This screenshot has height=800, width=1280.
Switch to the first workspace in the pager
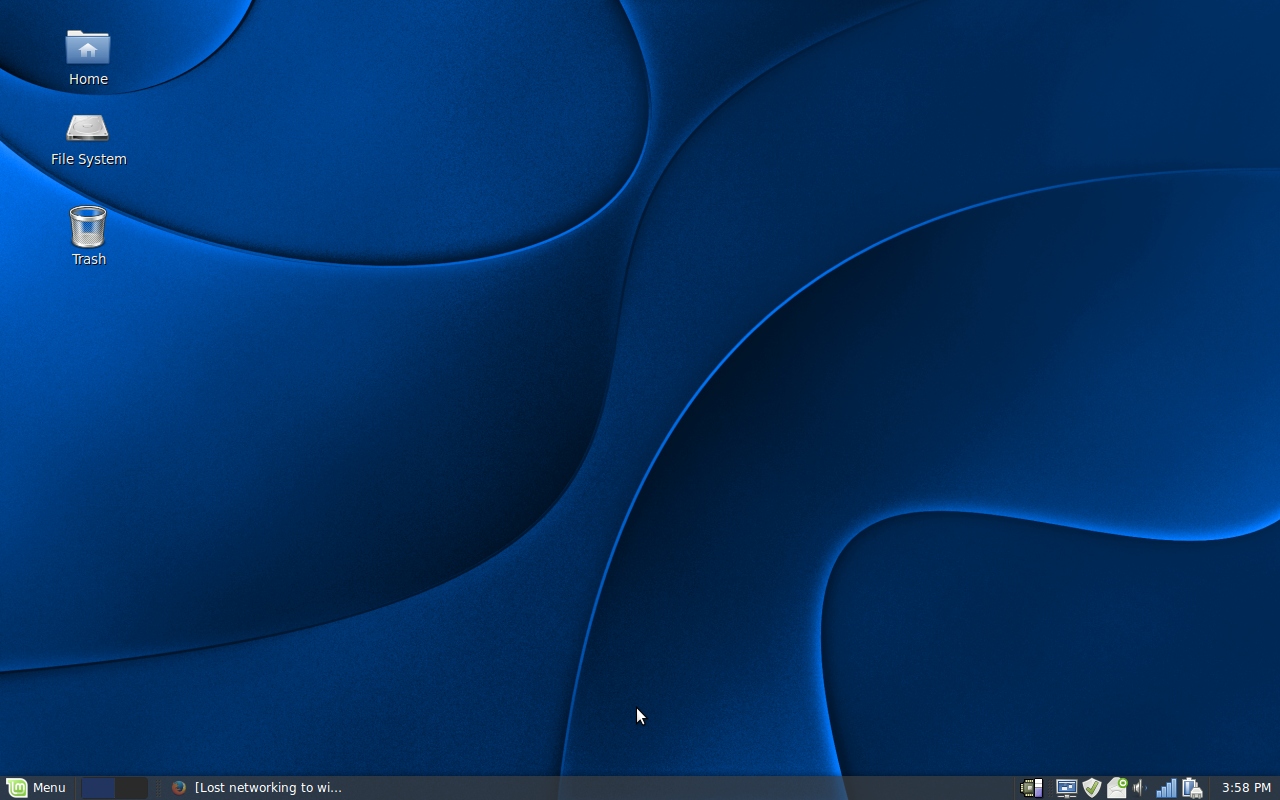[98, 788]
